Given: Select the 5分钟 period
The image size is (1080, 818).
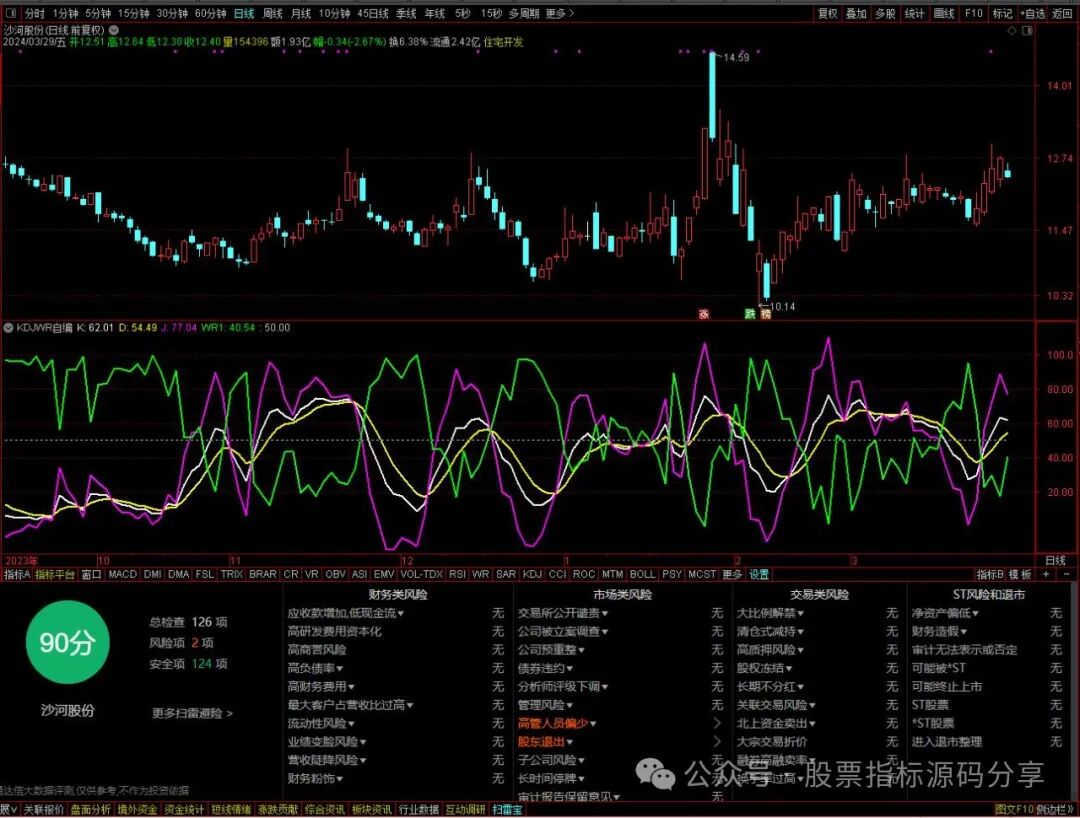Looking at the screenshot, I should tap(98, 13).
